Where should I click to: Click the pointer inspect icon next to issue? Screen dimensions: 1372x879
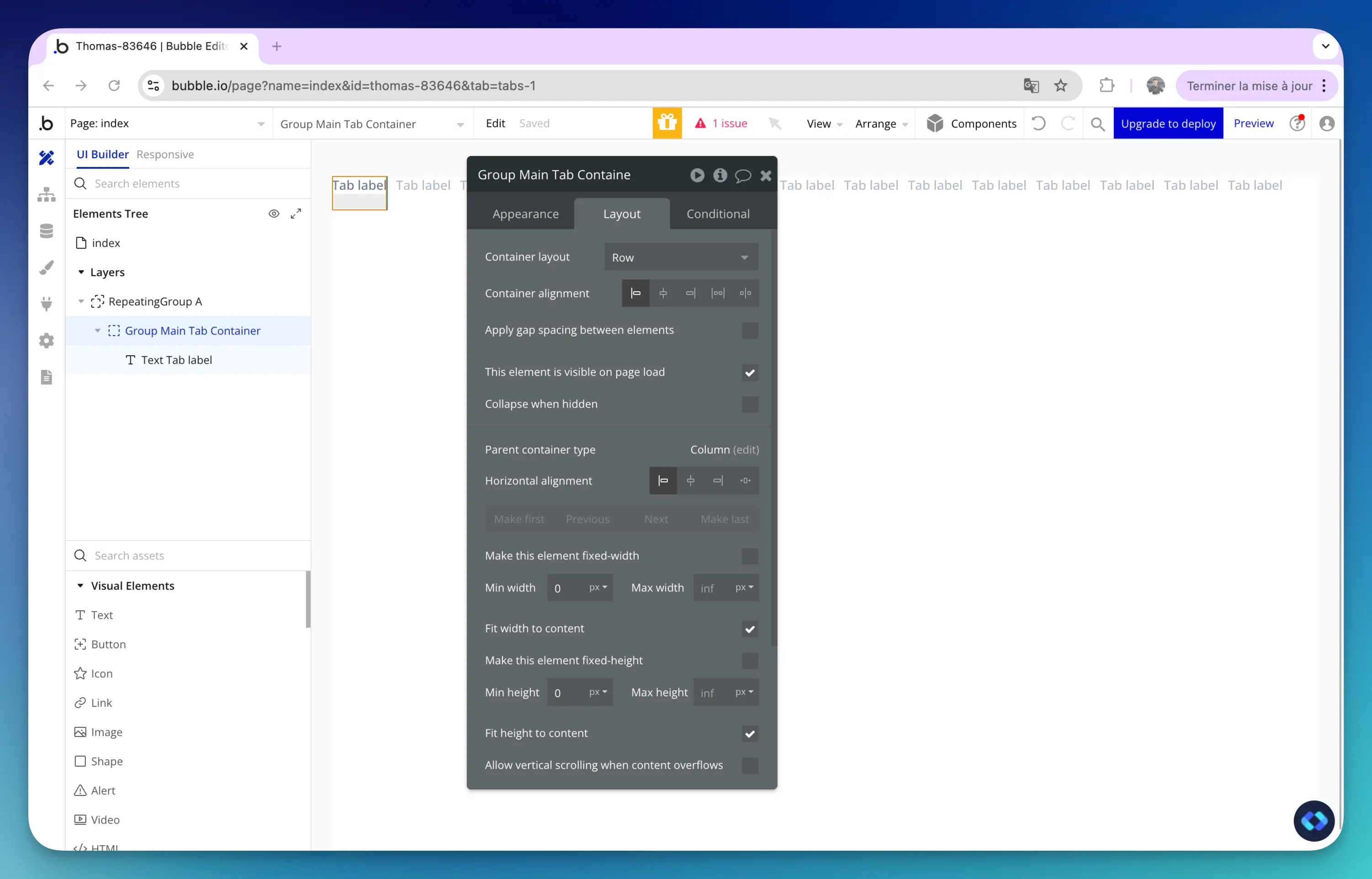tap(775, 123)
